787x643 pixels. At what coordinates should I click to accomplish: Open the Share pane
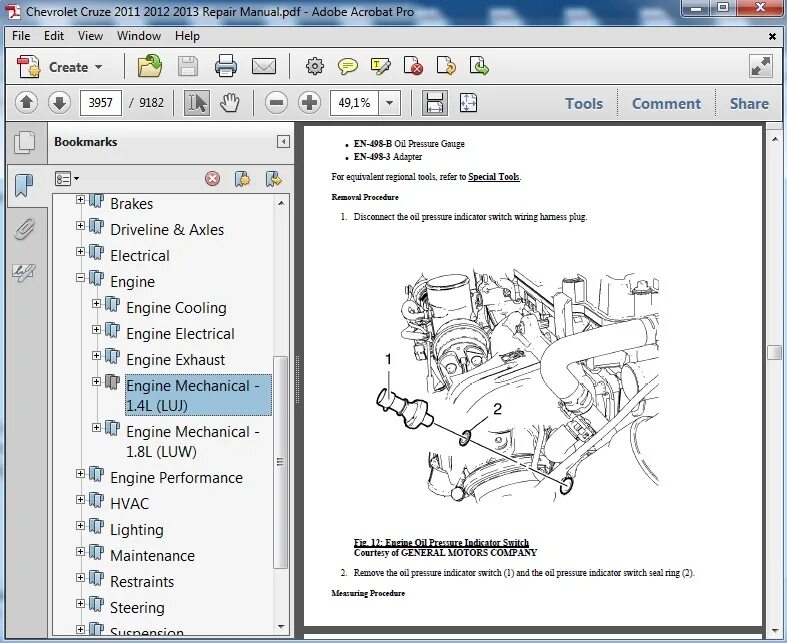[x=749, y=103]
